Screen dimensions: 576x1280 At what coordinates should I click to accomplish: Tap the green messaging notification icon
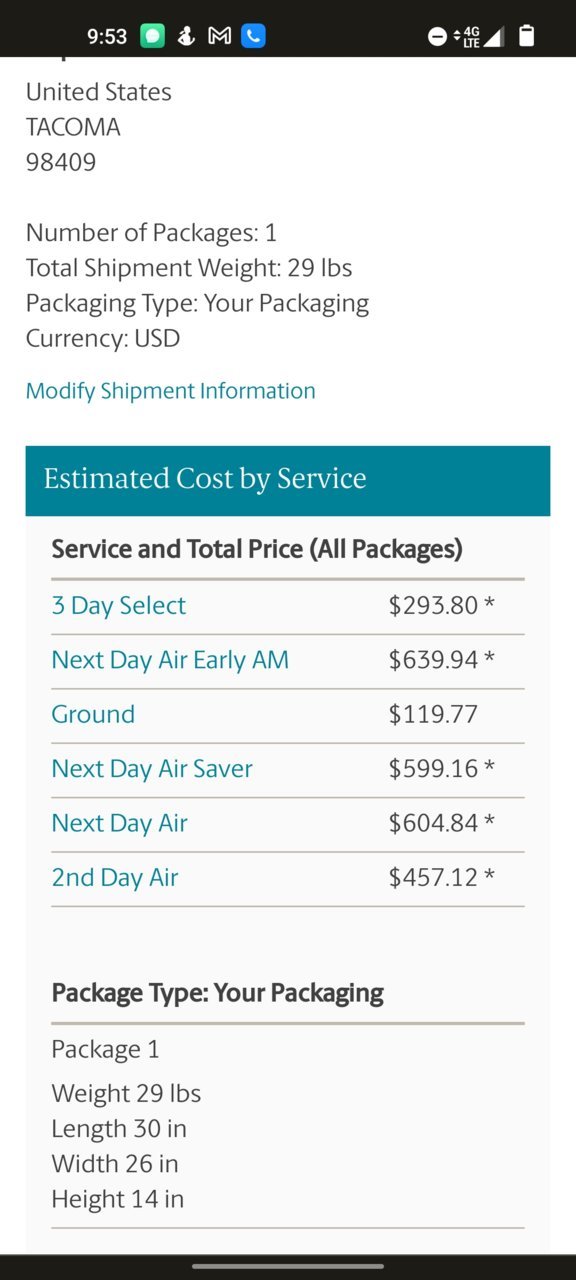pyautogui.click(x=152, y=36)
